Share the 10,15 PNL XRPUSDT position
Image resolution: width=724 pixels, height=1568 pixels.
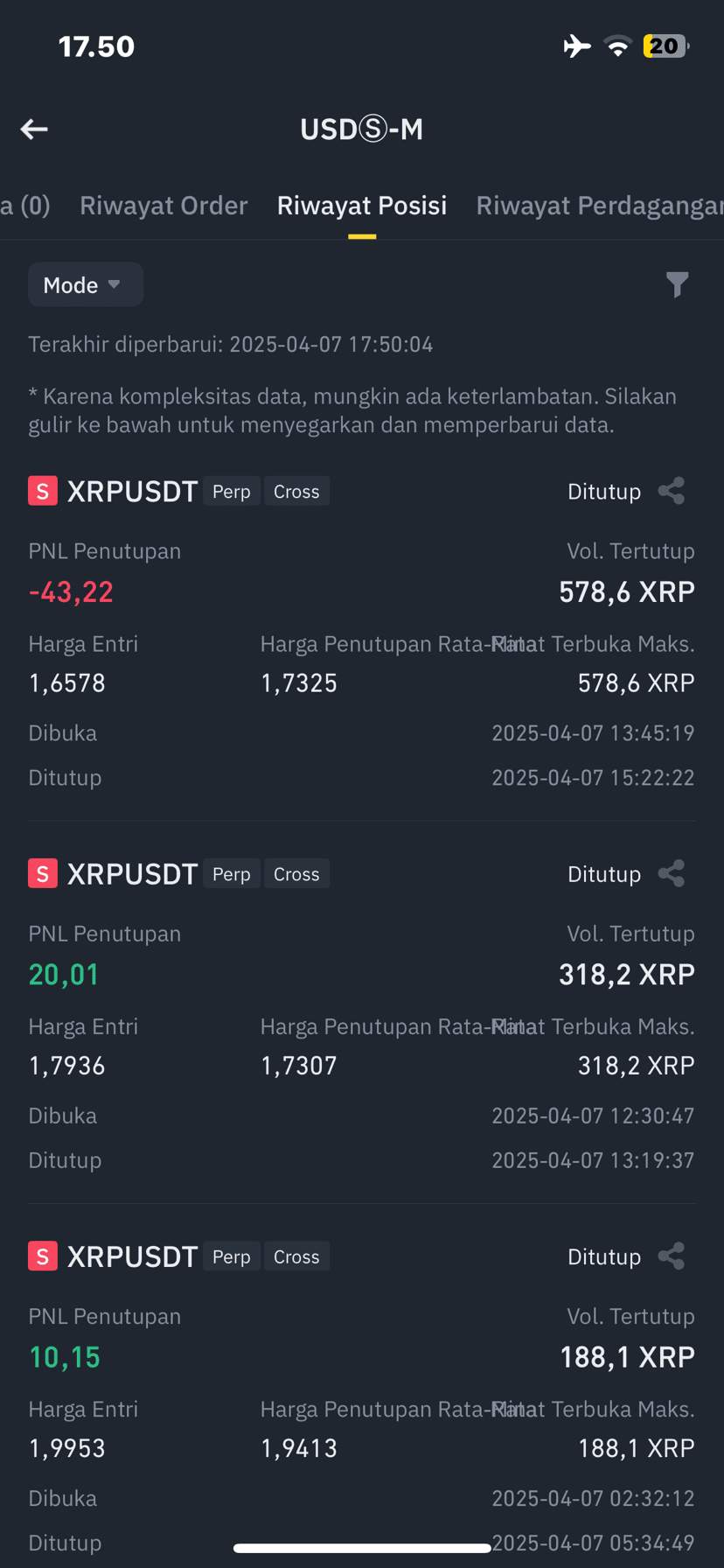click(671, 1256)
